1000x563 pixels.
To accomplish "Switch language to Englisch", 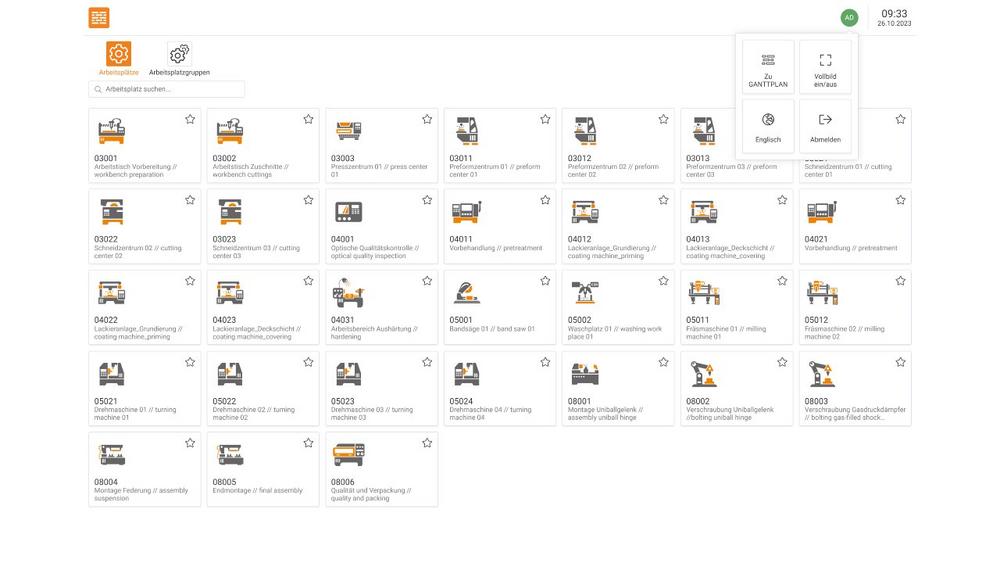I will point(768,126).
